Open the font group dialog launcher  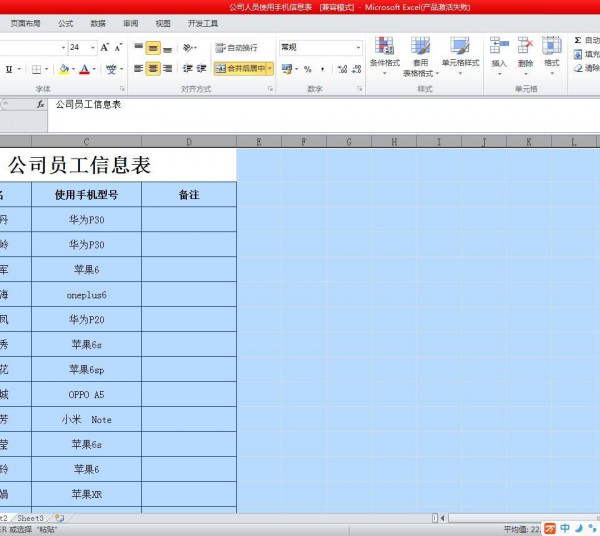pyautogui.click(x=122, y=89)
